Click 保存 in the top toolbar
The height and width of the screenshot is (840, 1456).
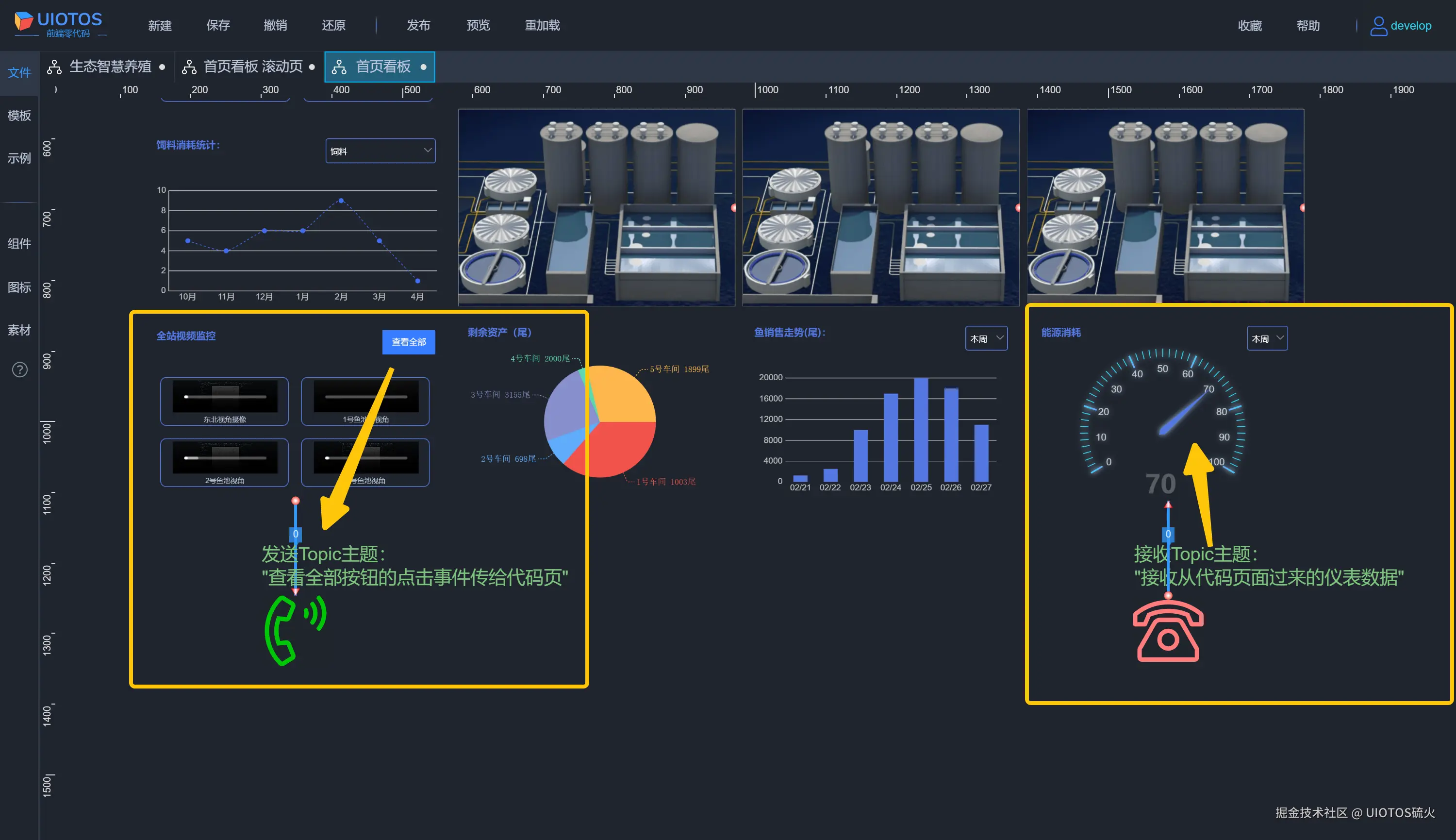[x=218, y=25]
